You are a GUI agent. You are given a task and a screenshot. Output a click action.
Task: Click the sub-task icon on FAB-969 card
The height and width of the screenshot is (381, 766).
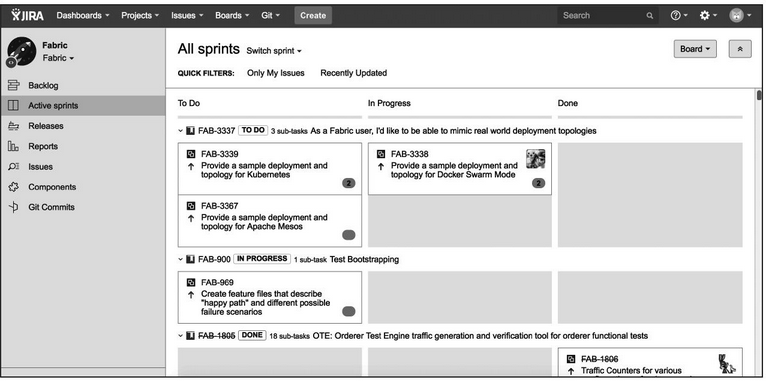(191, 282)
